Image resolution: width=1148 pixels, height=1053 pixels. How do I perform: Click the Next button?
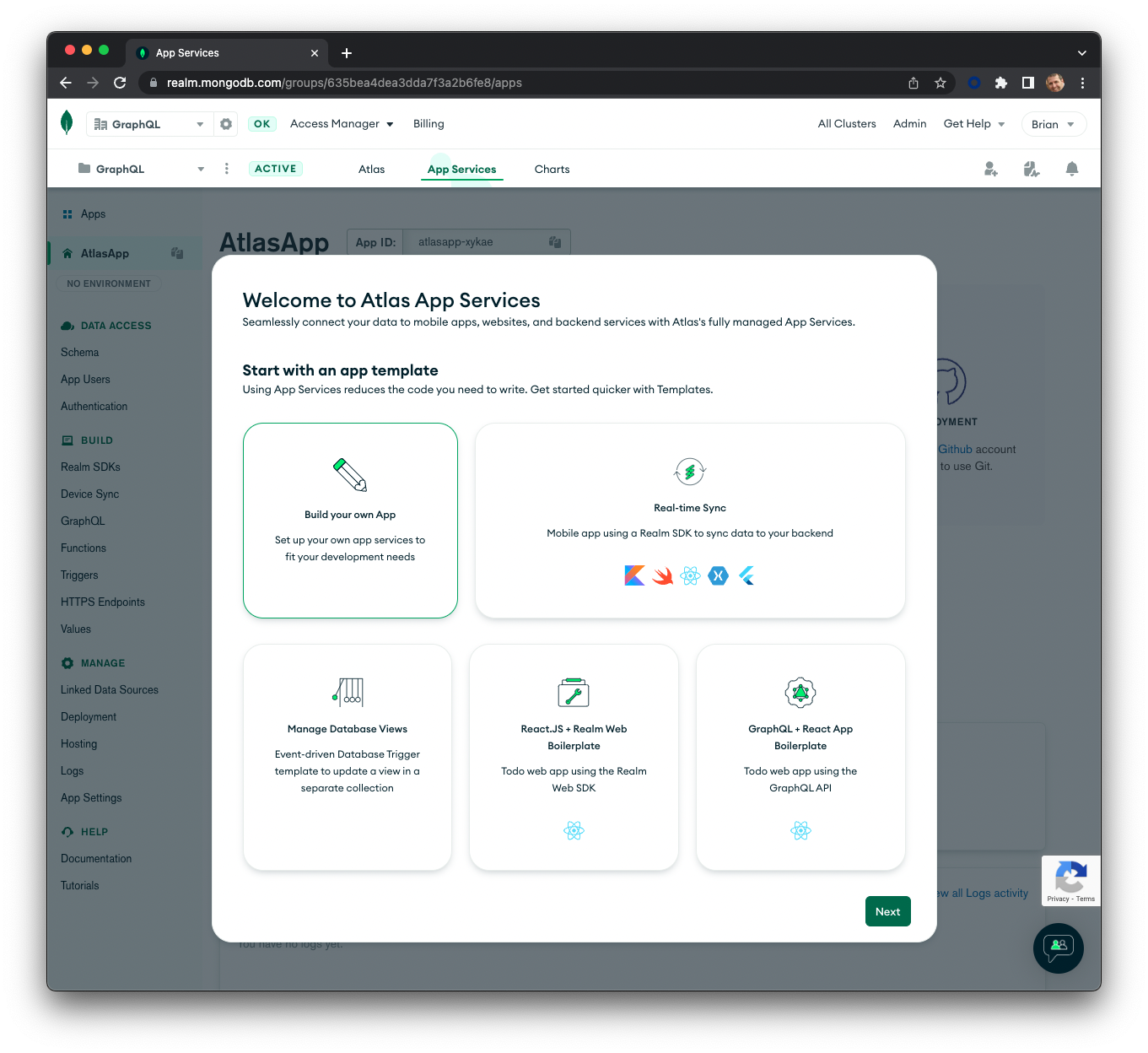[x=887, y=911]
